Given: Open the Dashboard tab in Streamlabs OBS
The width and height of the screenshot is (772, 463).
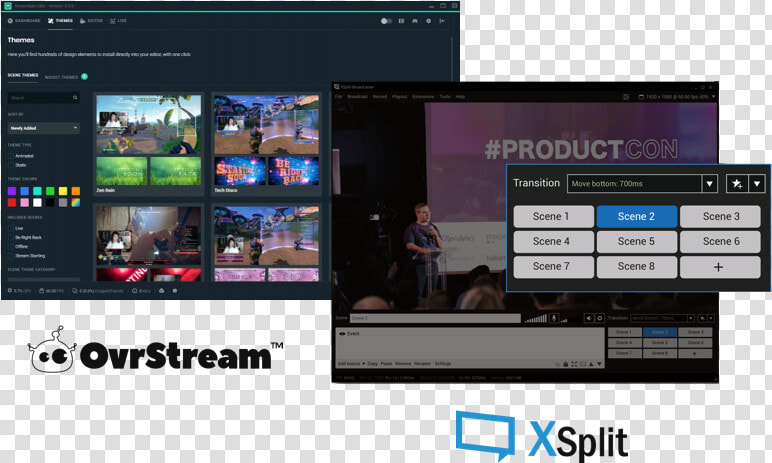Looking at the screenshot, I should (x=24, y=21).
